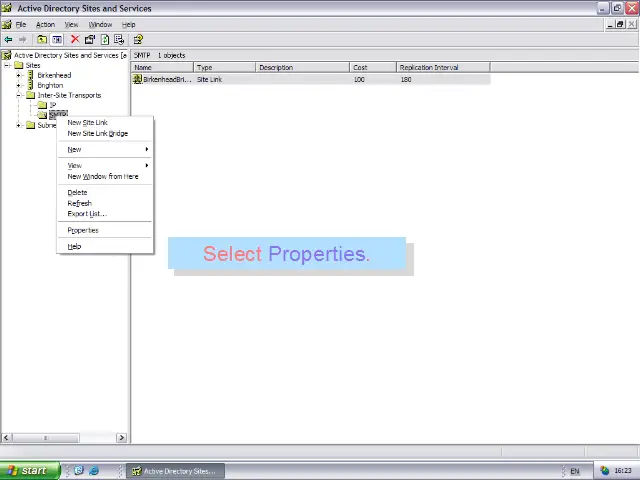Click the Type column header
Viewport: 640px width, 480px height.
point(224,67)
